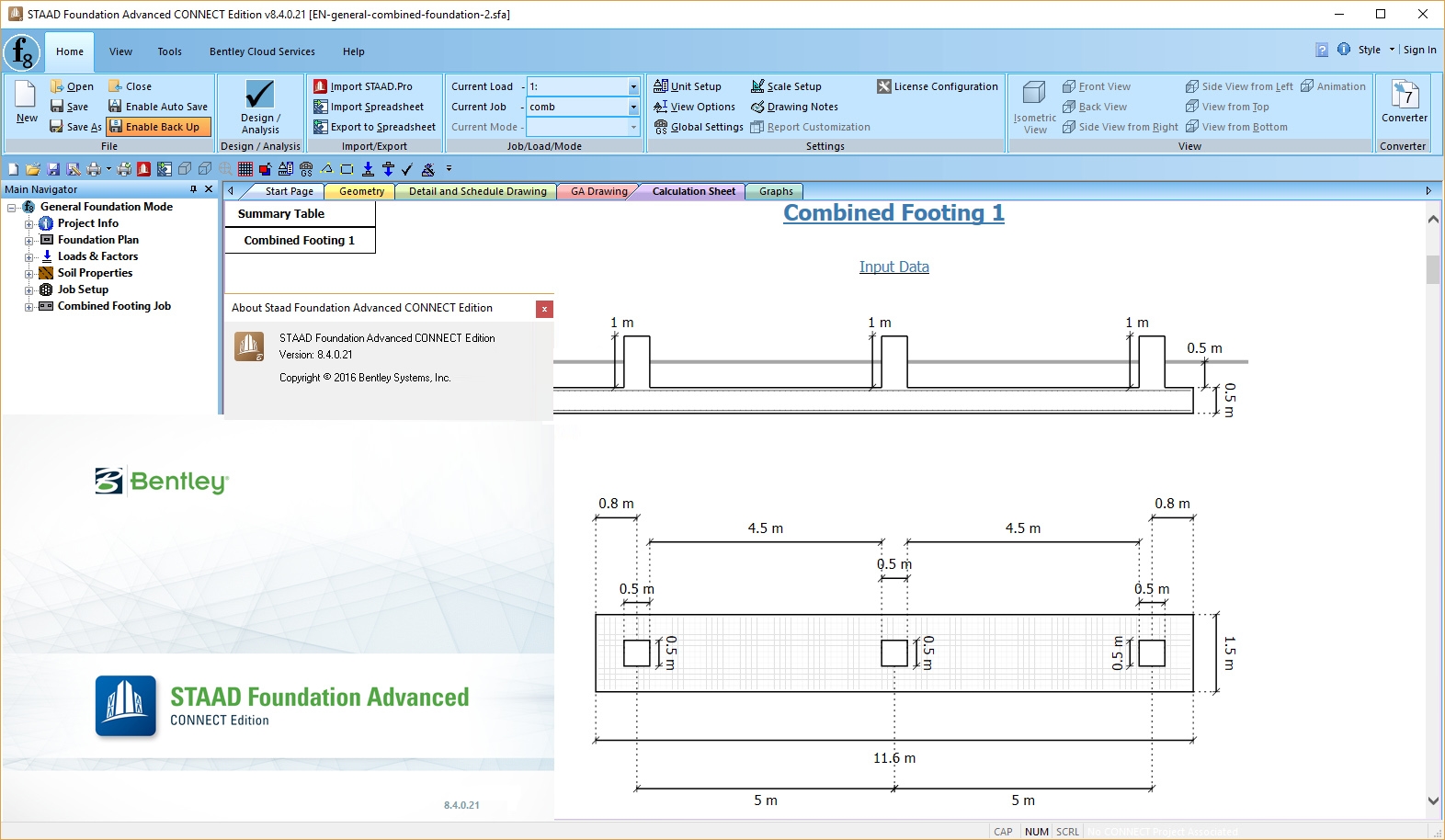Open the quick toolbar overflow arrow
Viewport: 1445px width, 840px height.
pyautogui.click(x=449, y=169)
